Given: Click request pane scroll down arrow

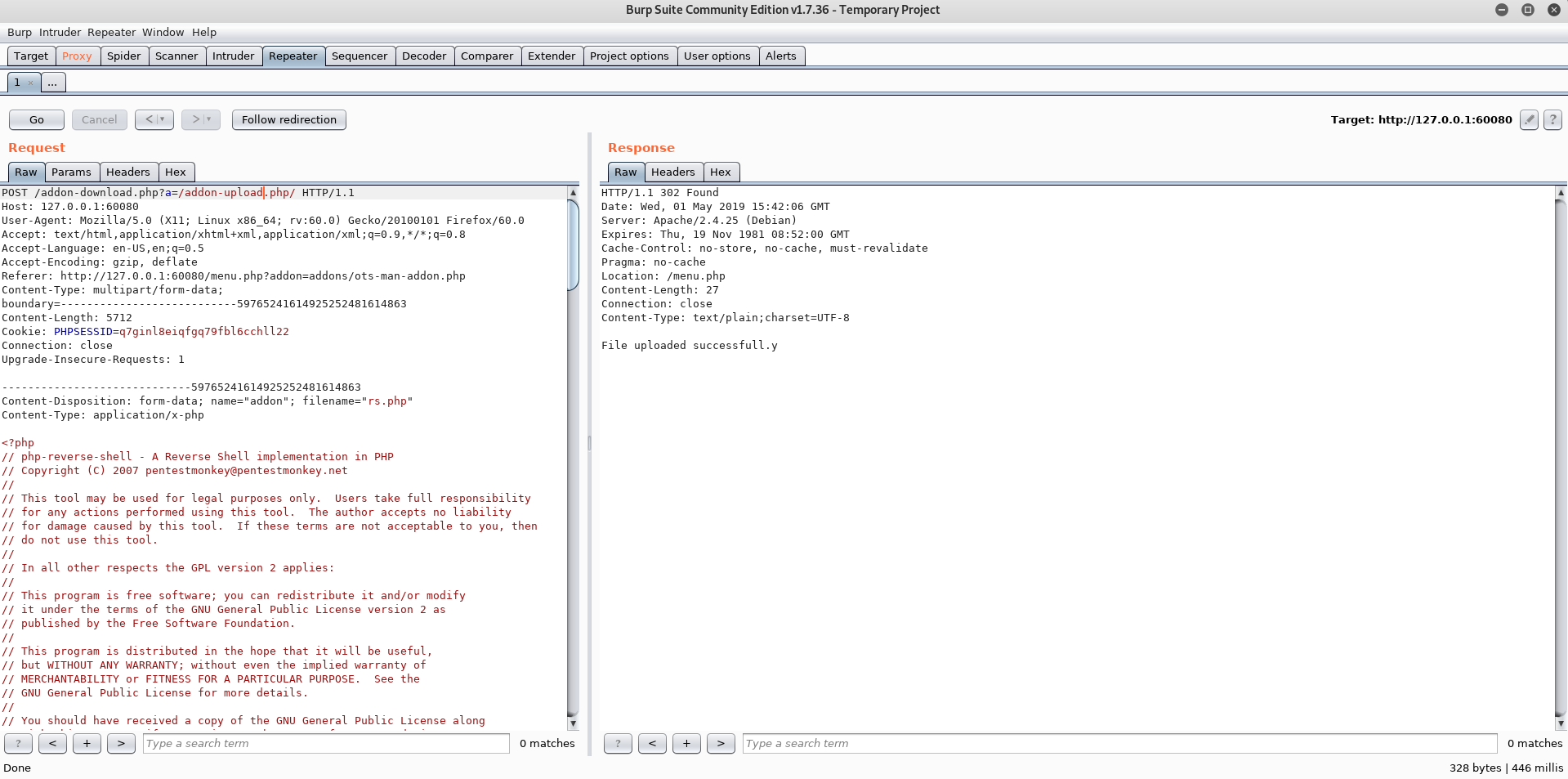Looking at the screenshot, I should click(573, 723).
